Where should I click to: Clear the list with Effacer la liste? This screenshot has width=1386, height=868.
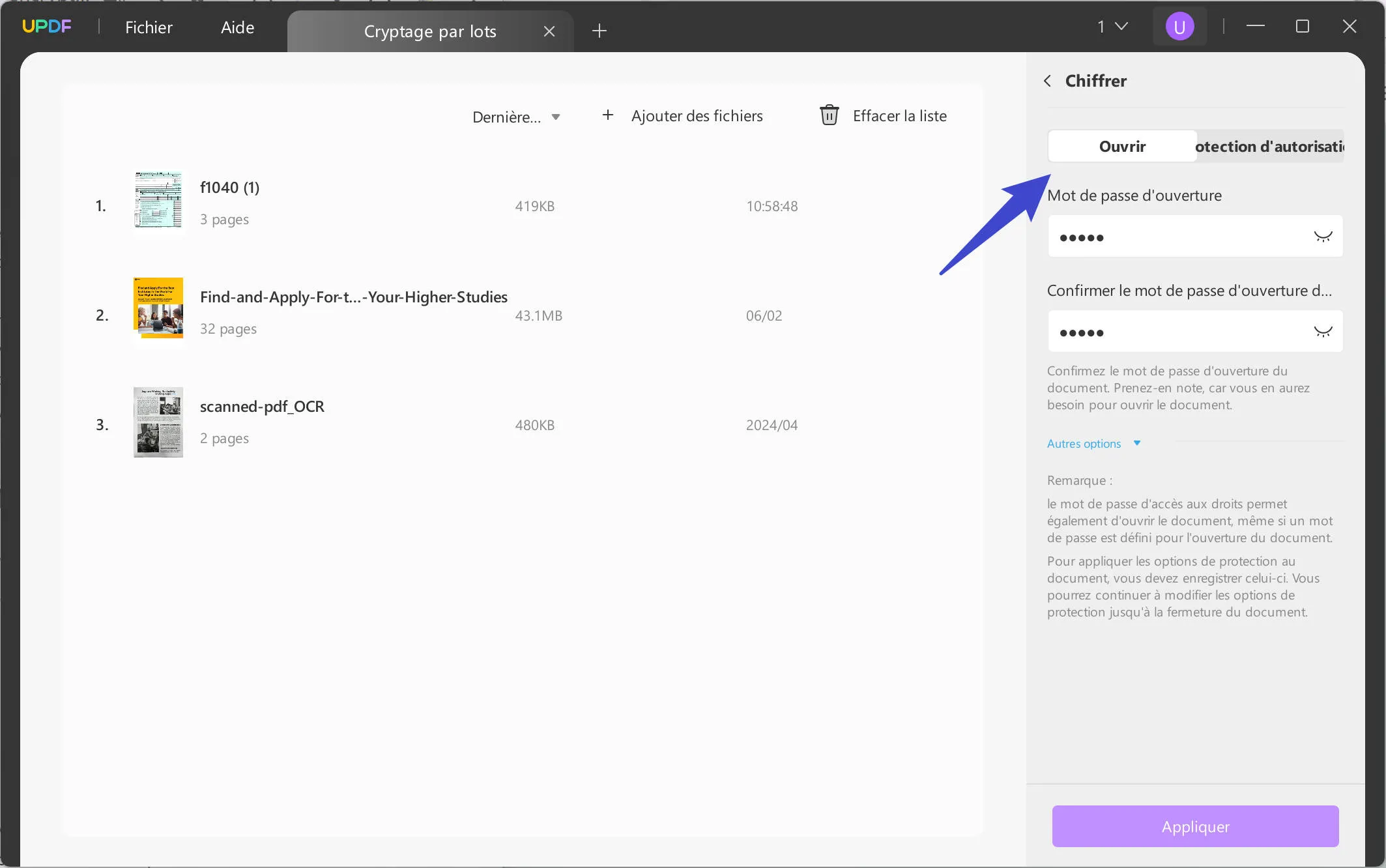coord(900,115)
